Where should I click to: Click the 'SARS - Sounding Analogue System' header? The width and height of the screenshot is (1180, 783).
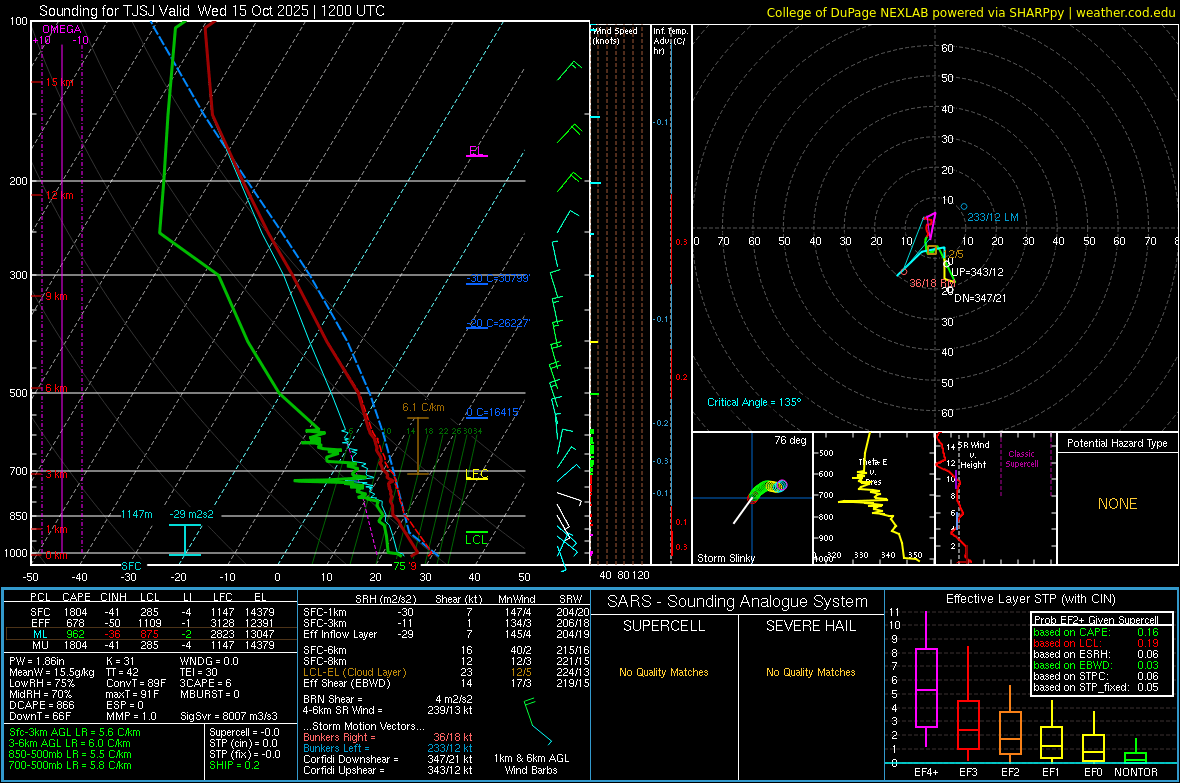[737, 601]
